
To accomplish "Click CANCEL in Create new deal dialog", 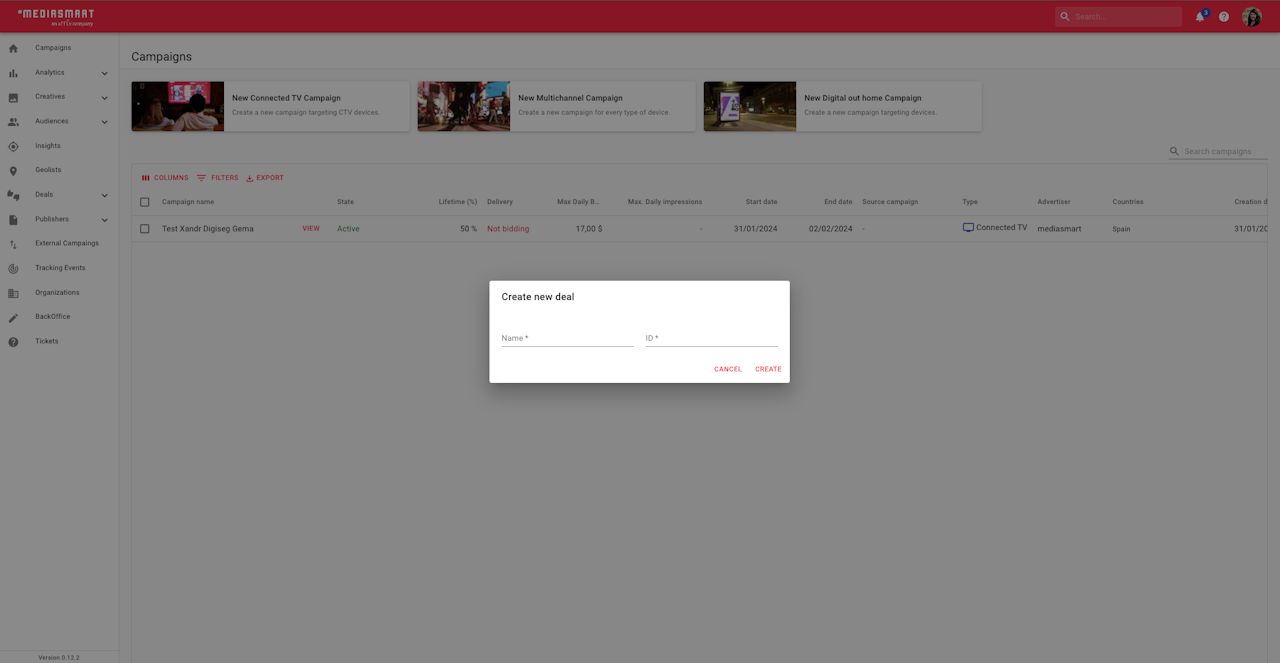I will coord(728,370).
